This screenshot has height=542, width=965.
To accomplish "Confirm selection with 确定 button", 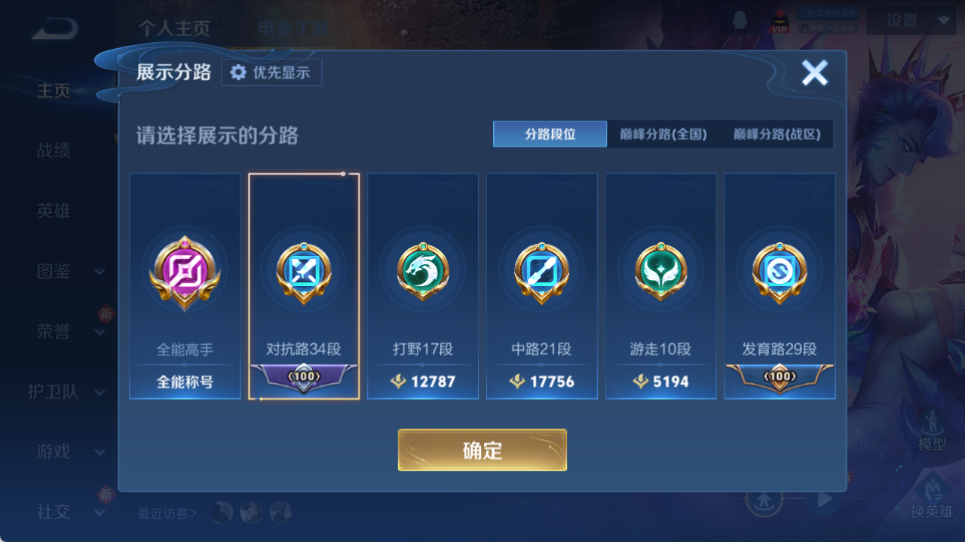I will point(482,450).
